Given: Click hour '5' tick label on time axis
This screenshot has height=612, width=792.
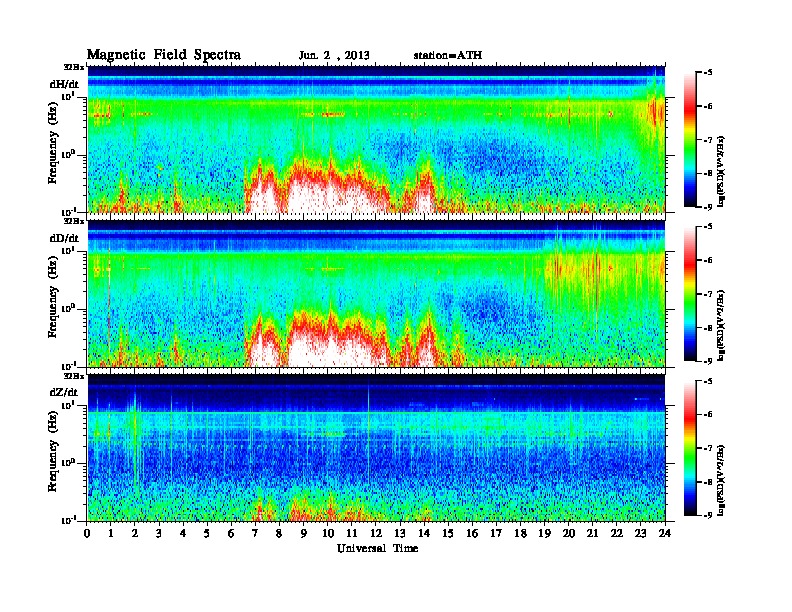Looking at the screenshot, I should coord(207,533).
